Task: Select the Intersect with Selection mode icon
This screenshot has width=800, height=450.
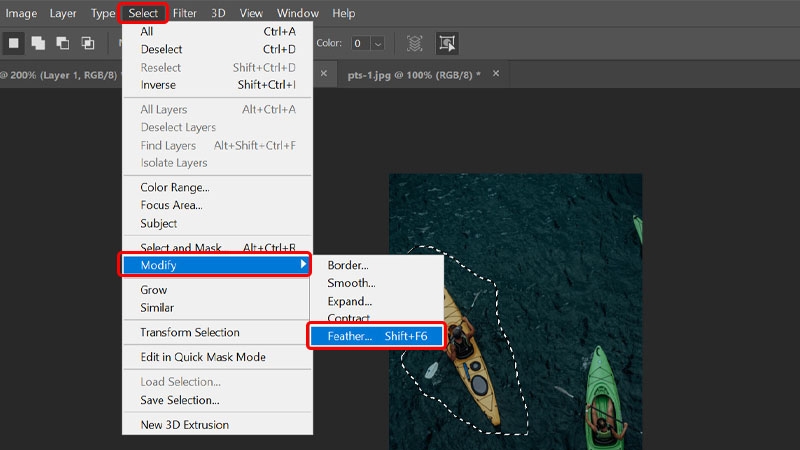Action: [88, 43]
